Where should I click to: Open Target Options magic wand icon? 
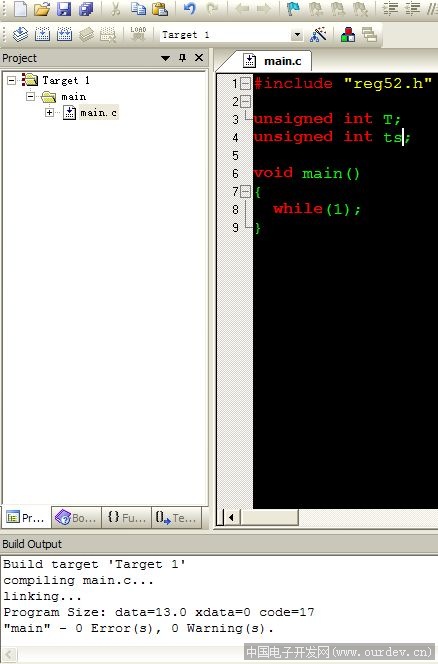pyautogui.click(x=318, y=35)
